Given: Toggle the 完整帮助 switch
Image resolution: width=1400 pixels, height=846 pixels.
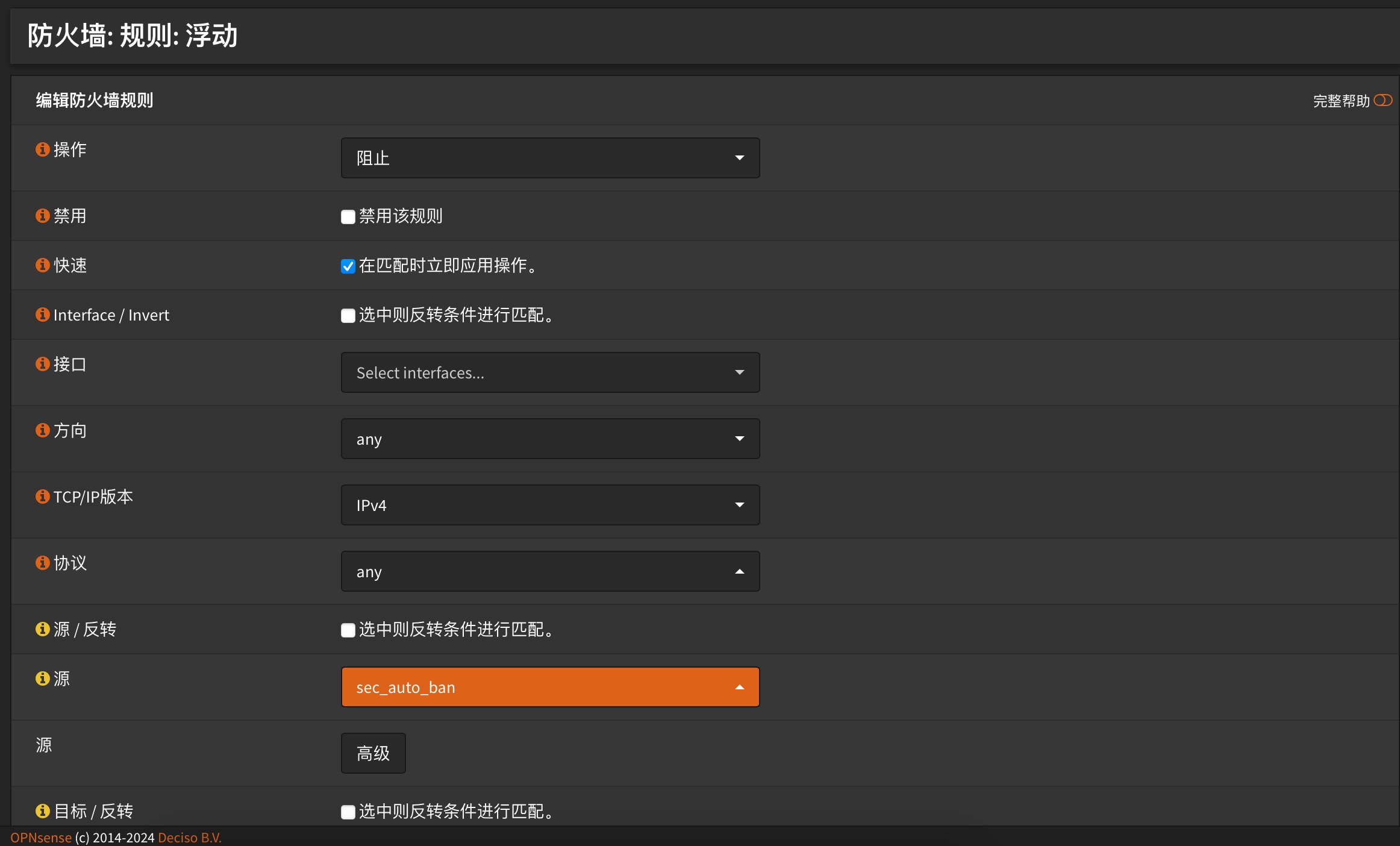Looking at the screenshot, I should 1383,100.
